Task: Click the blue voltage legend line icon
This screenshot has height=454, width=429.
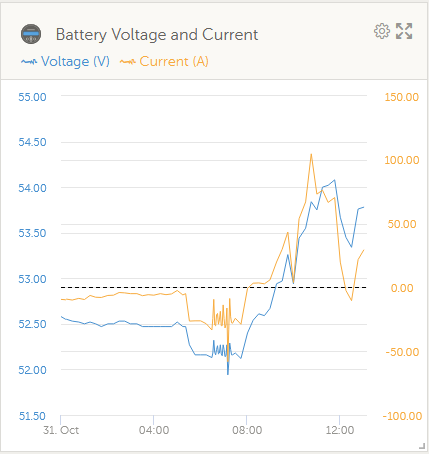Action: click(29, 62)
